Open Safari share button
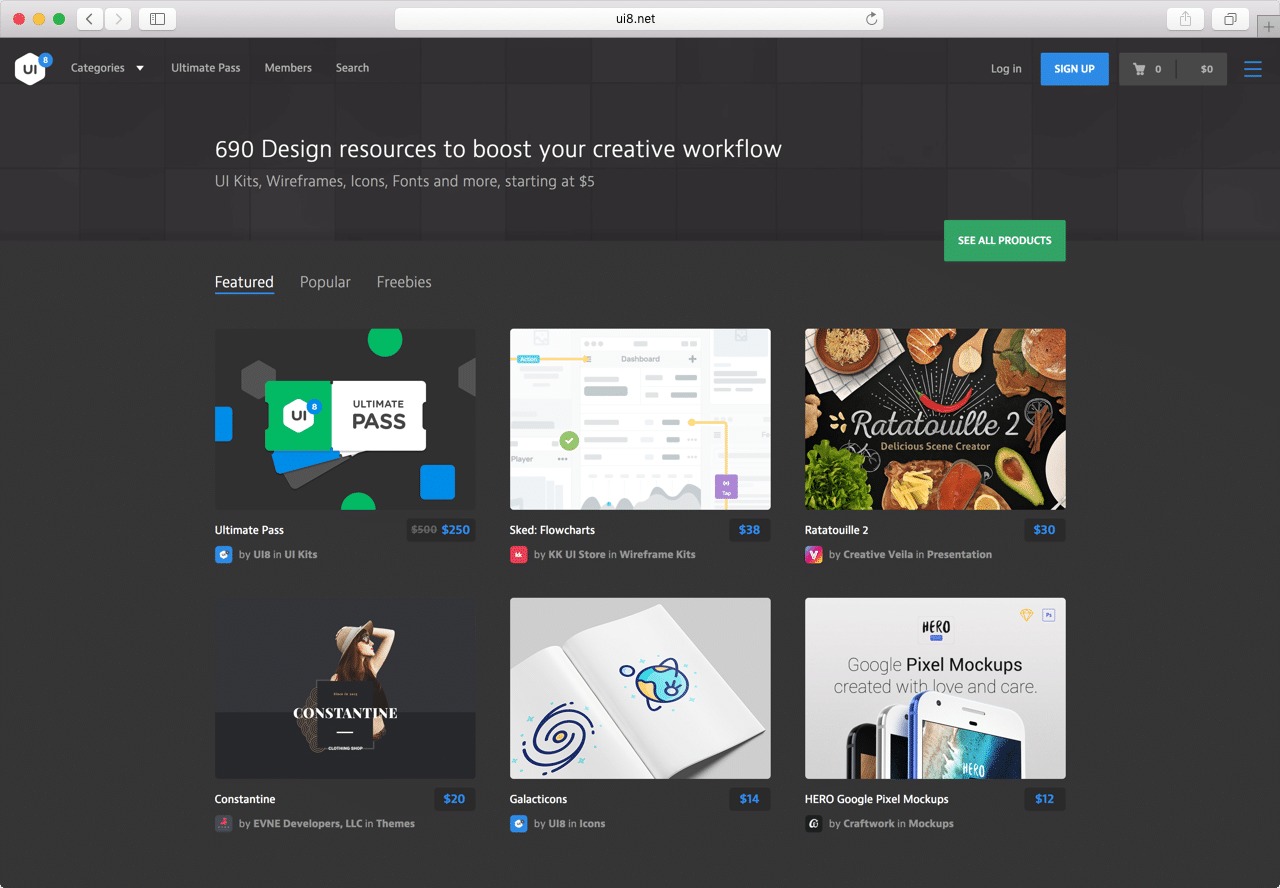 pyautogui.click(x=1185, y=19)
